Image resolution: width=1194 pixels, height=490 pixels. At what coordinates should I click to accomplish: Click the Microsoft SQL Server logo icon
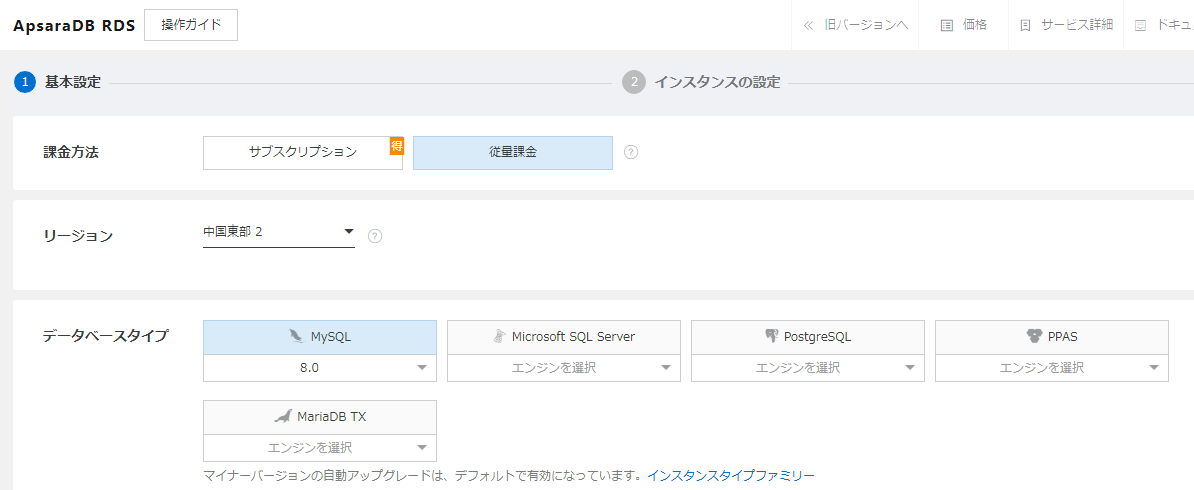click(x=499, y=336)
